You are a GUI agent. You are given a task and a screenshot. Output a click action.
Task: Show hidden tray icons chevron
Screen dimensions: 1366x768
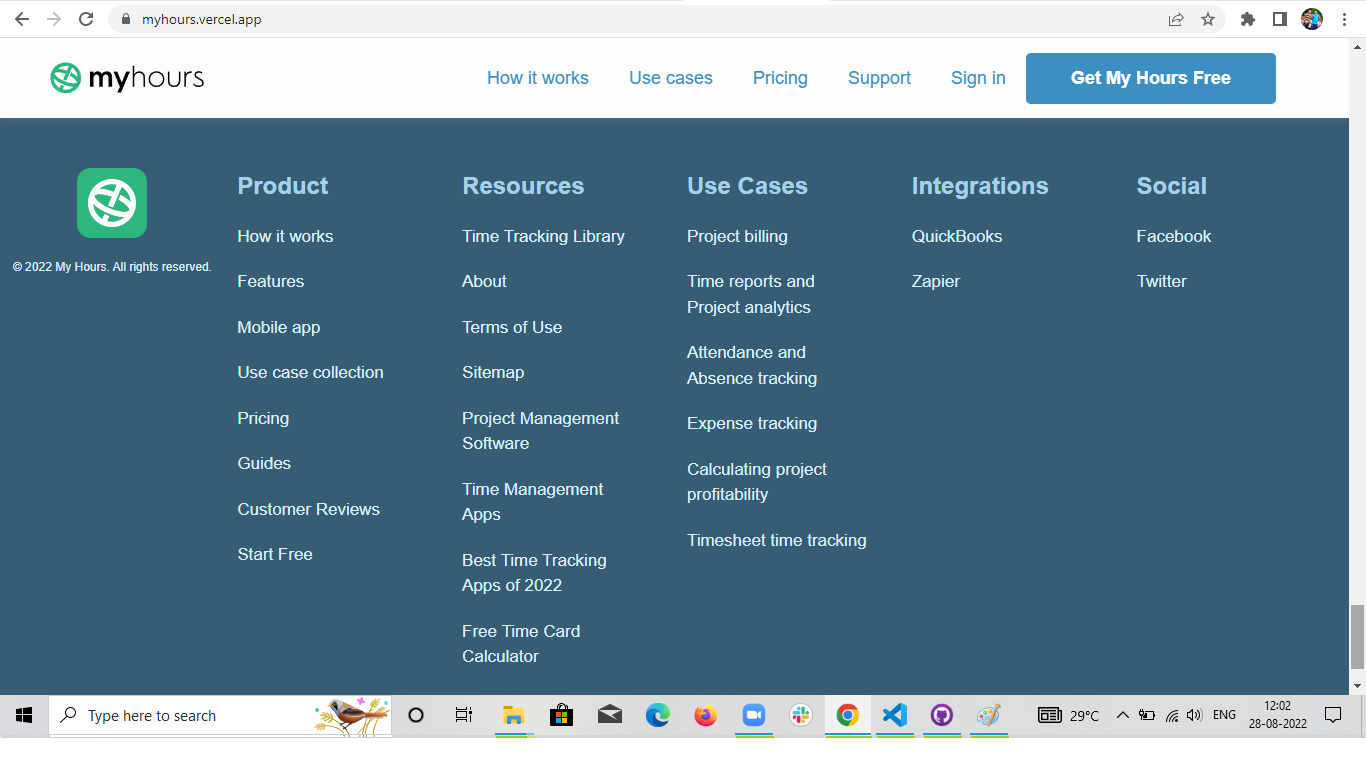click(1122, 715)
